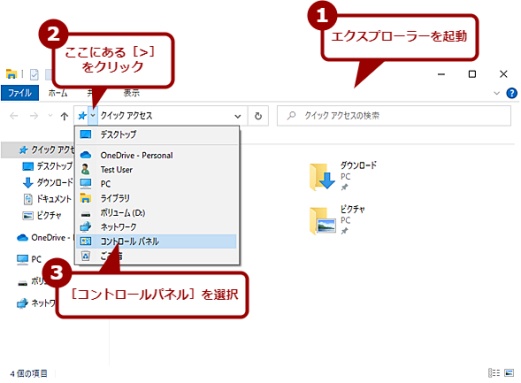Close the Explorer window
Image resolution: width=521 pixels, height=383 pixels.
(x=503, y=74)
